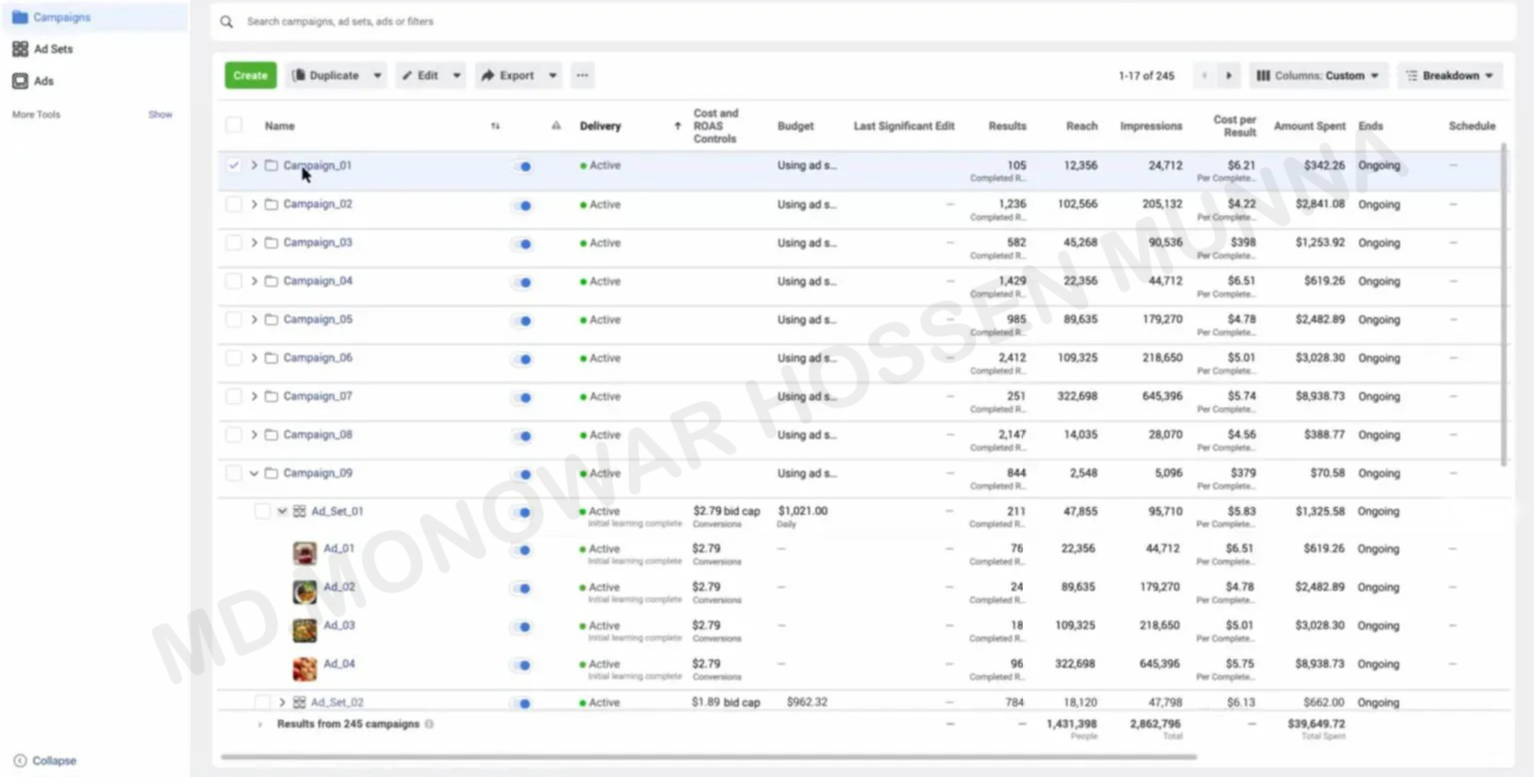Viewport: 1534px width, 777px height.
Task: Open the Campaign_02 link
Action: 317,204
